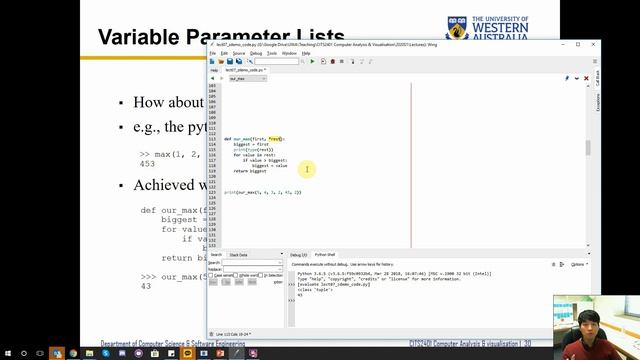This screenshot has height=360, width=640.
Task: Open the Options dropdown in Python Shell
Action: [x=579, y=264]
